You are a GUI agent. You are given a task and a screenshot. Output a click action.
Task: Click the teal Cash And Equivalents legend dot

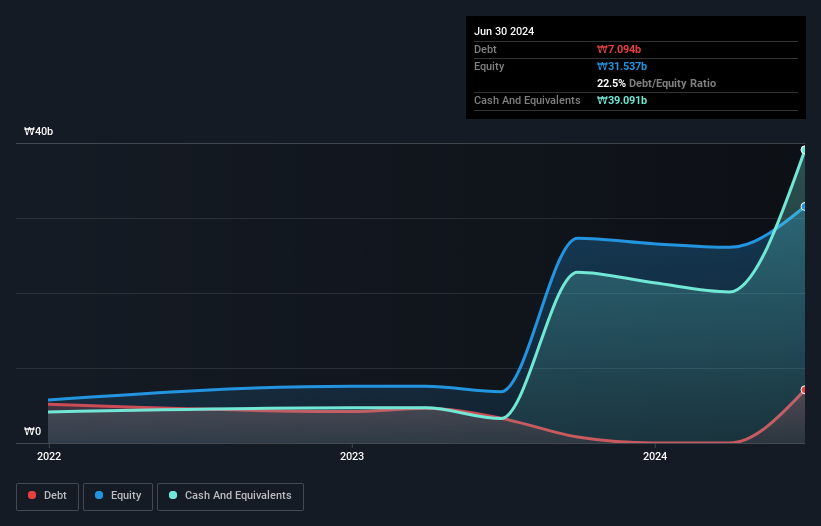(x=173, y=495)
